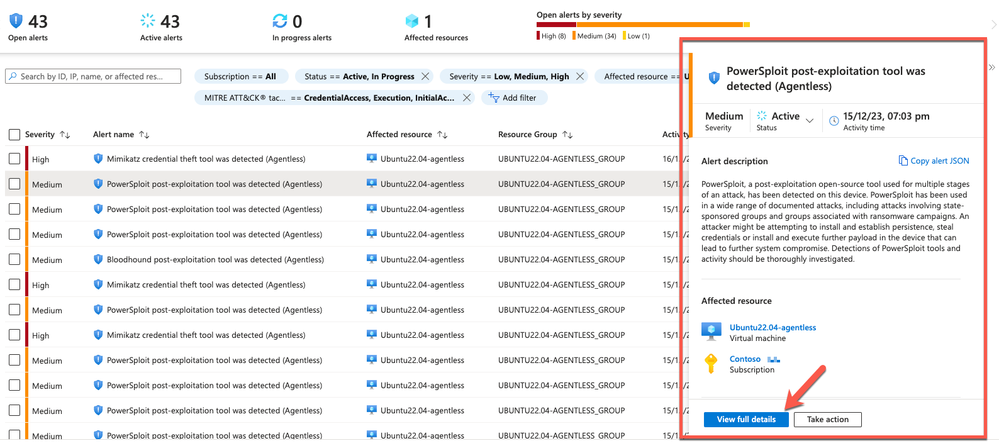Click the Open alerts shield icon
The height and width of the screenshot is (448, 999).
coord(17,21)
